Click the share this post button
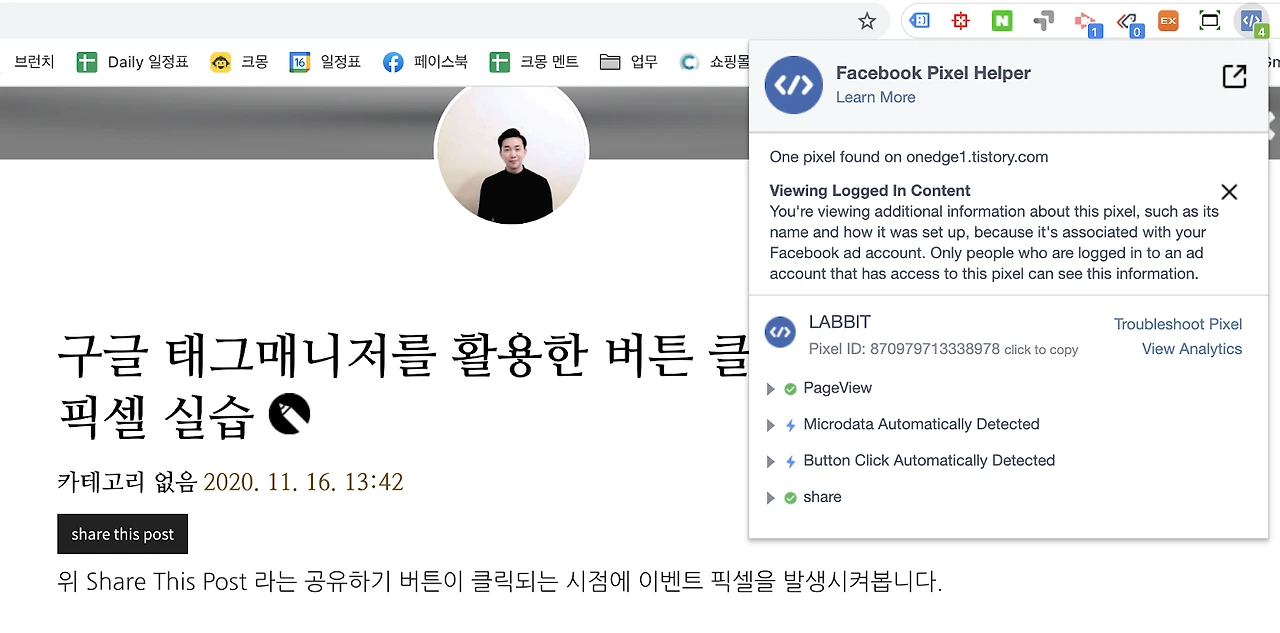This screenshot has width=1280, height=633. tap(123, 534)
